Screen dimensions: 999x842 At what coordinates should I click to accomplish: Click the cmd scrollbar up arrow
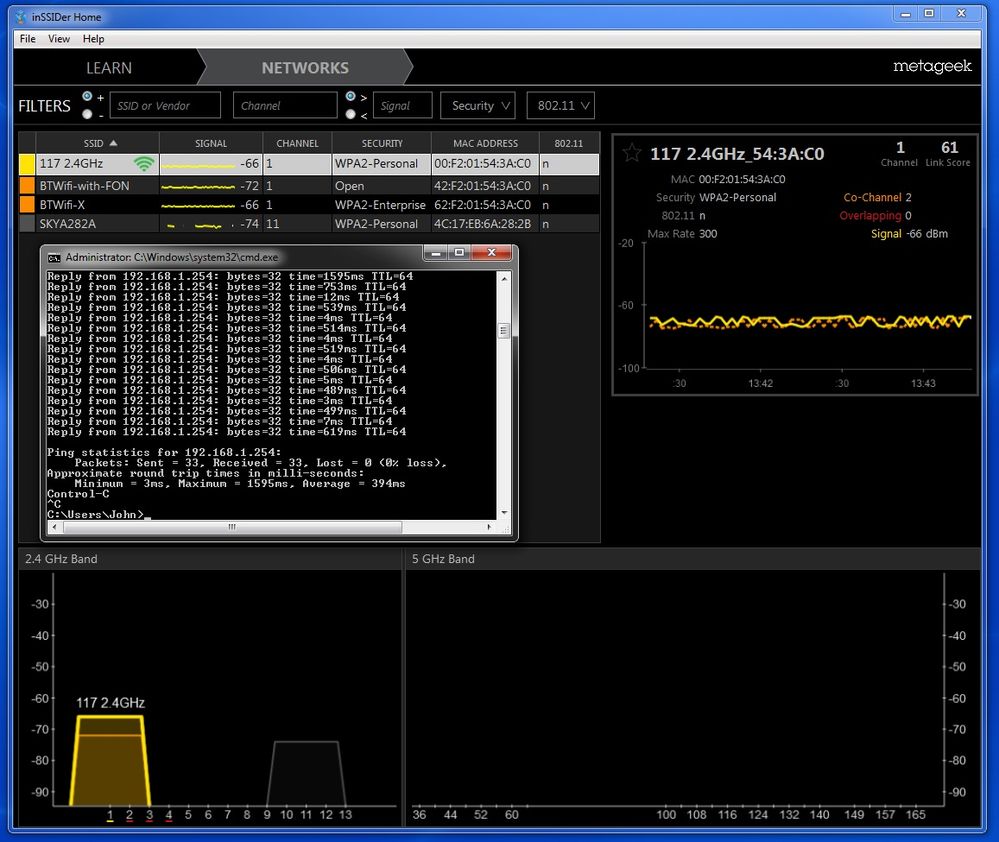pos(504,279)
